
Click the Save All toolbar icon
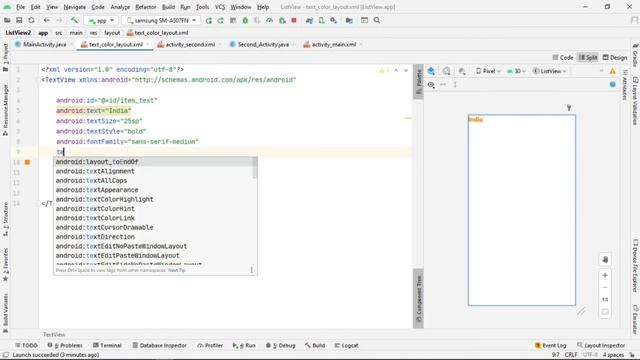[19, 20]
